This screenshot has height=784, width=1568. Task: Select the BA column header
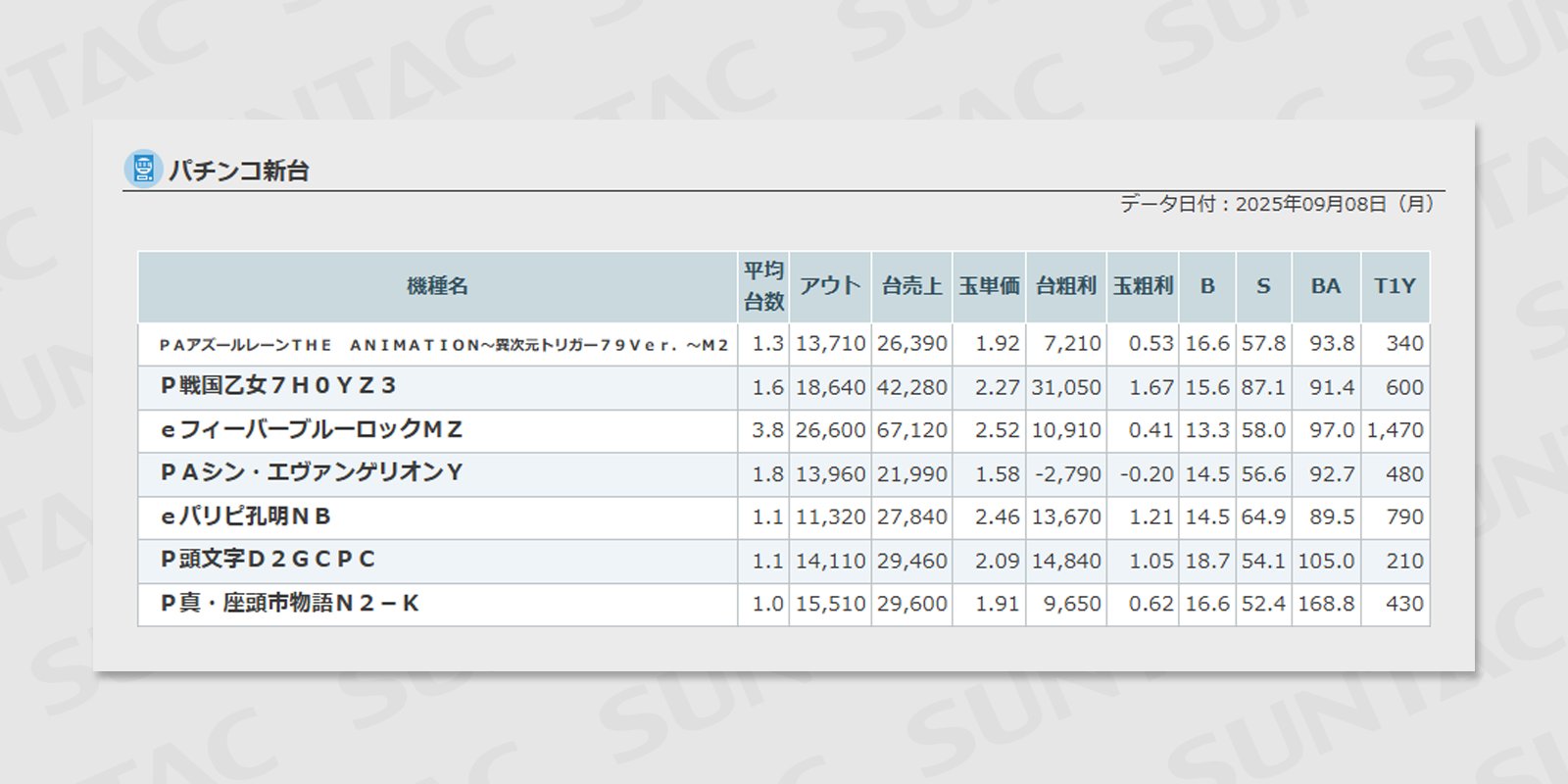[x=1326, y=286]
